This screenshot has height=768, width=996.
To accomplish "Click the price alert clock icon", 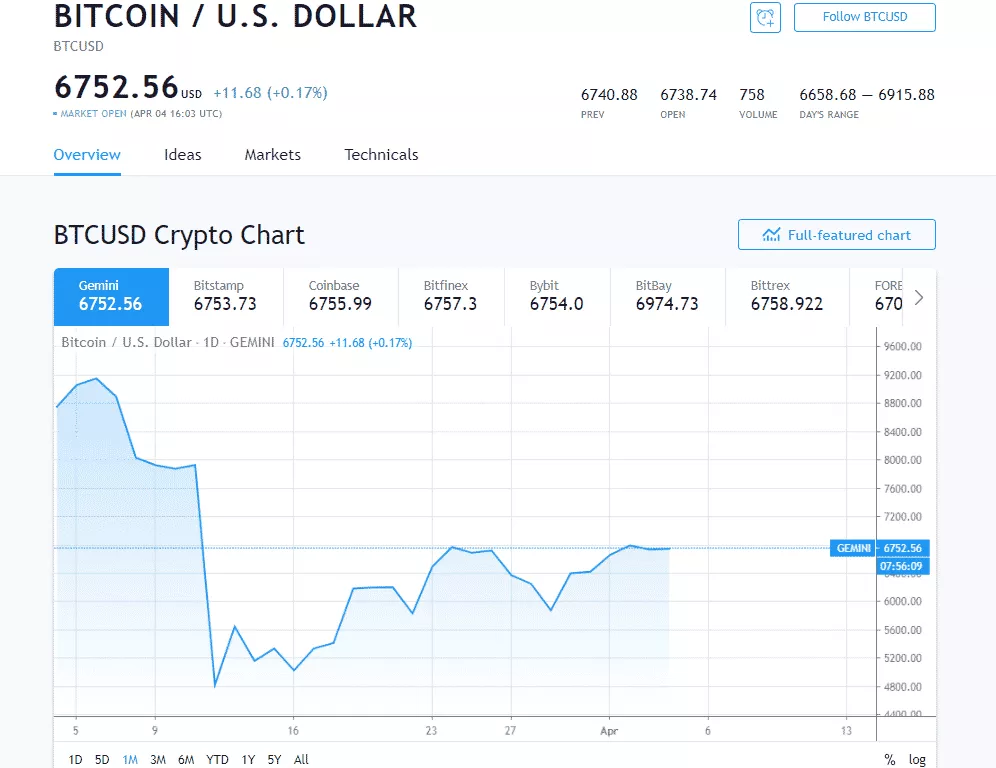I will click(x=765, y=17).
